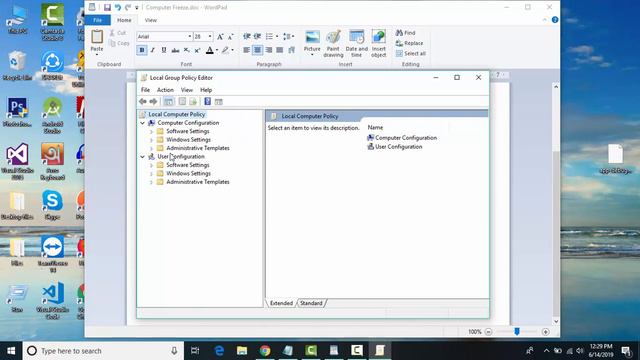
Task: Click Italic button in WordPad ribbon
Action: pos(153,50)
